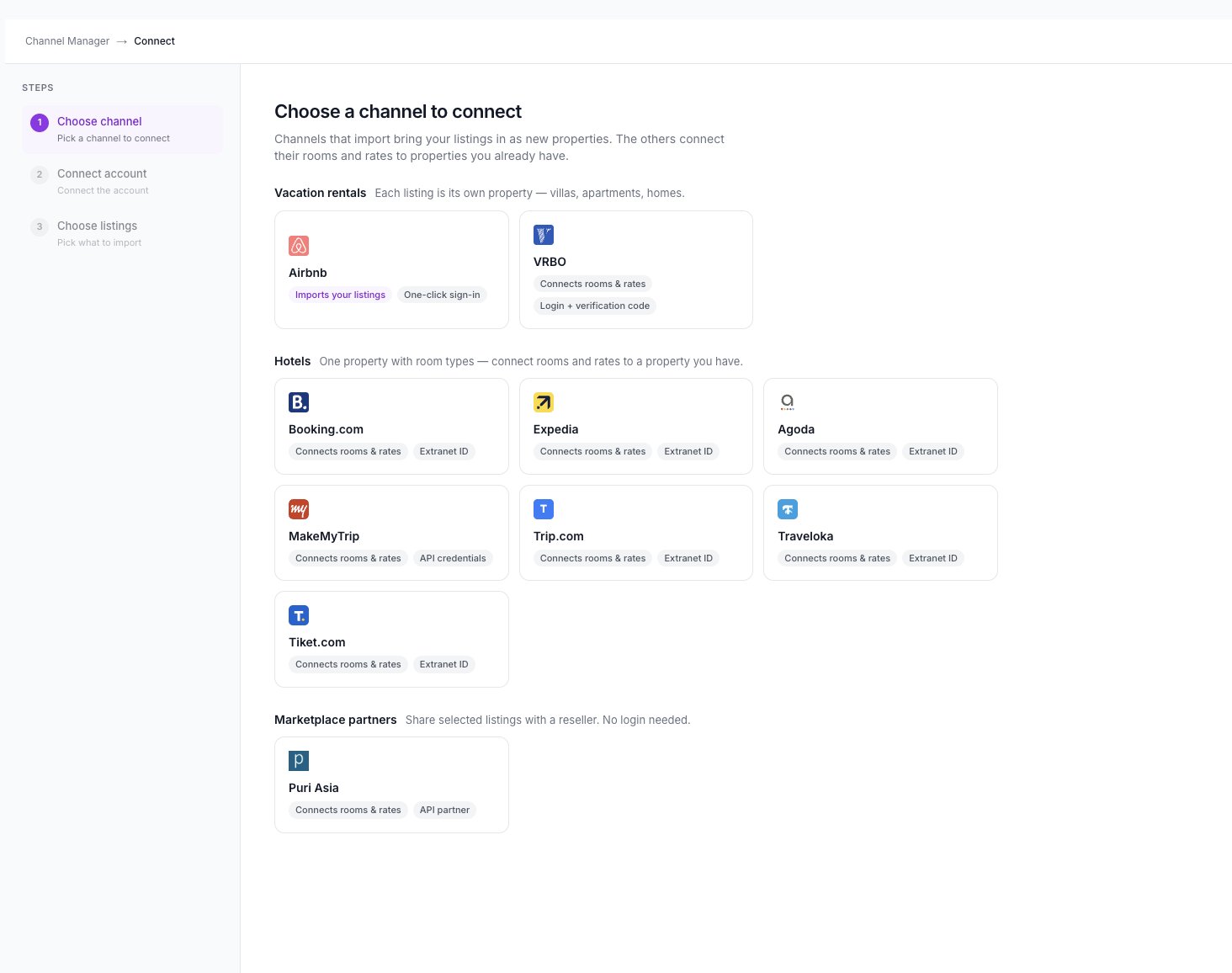Select Booking.com channel title

click(326, 429)
